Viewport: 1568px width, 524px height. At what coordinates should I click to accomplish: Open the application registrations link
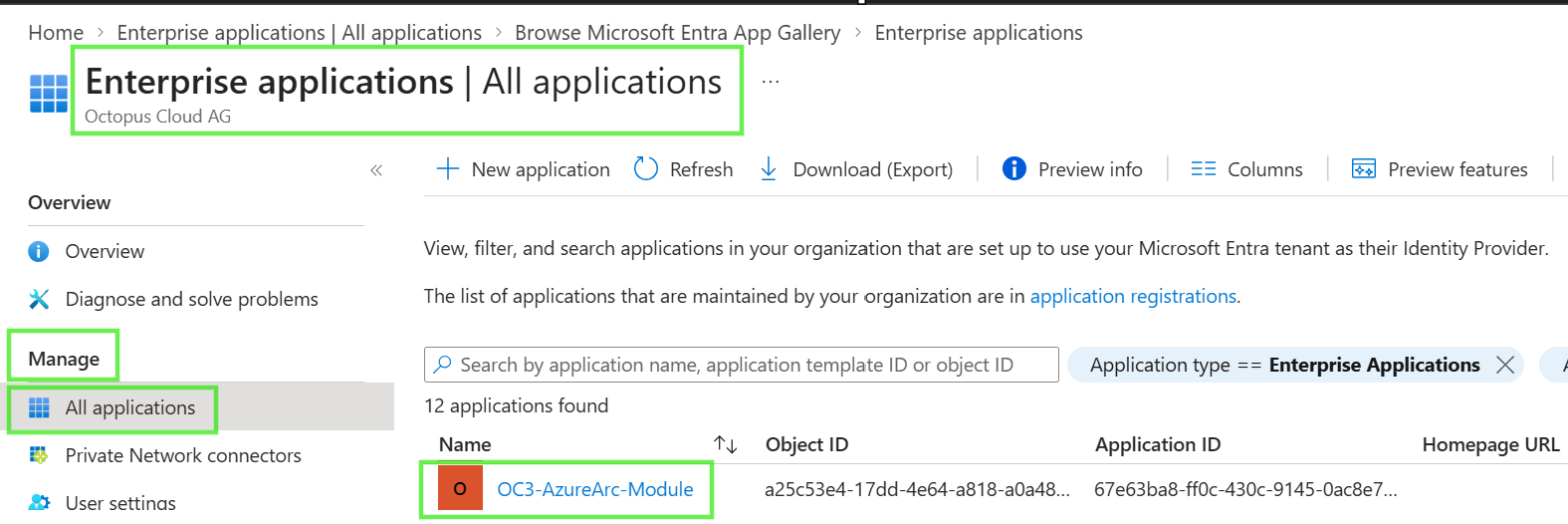click(x=1133, y=296)
